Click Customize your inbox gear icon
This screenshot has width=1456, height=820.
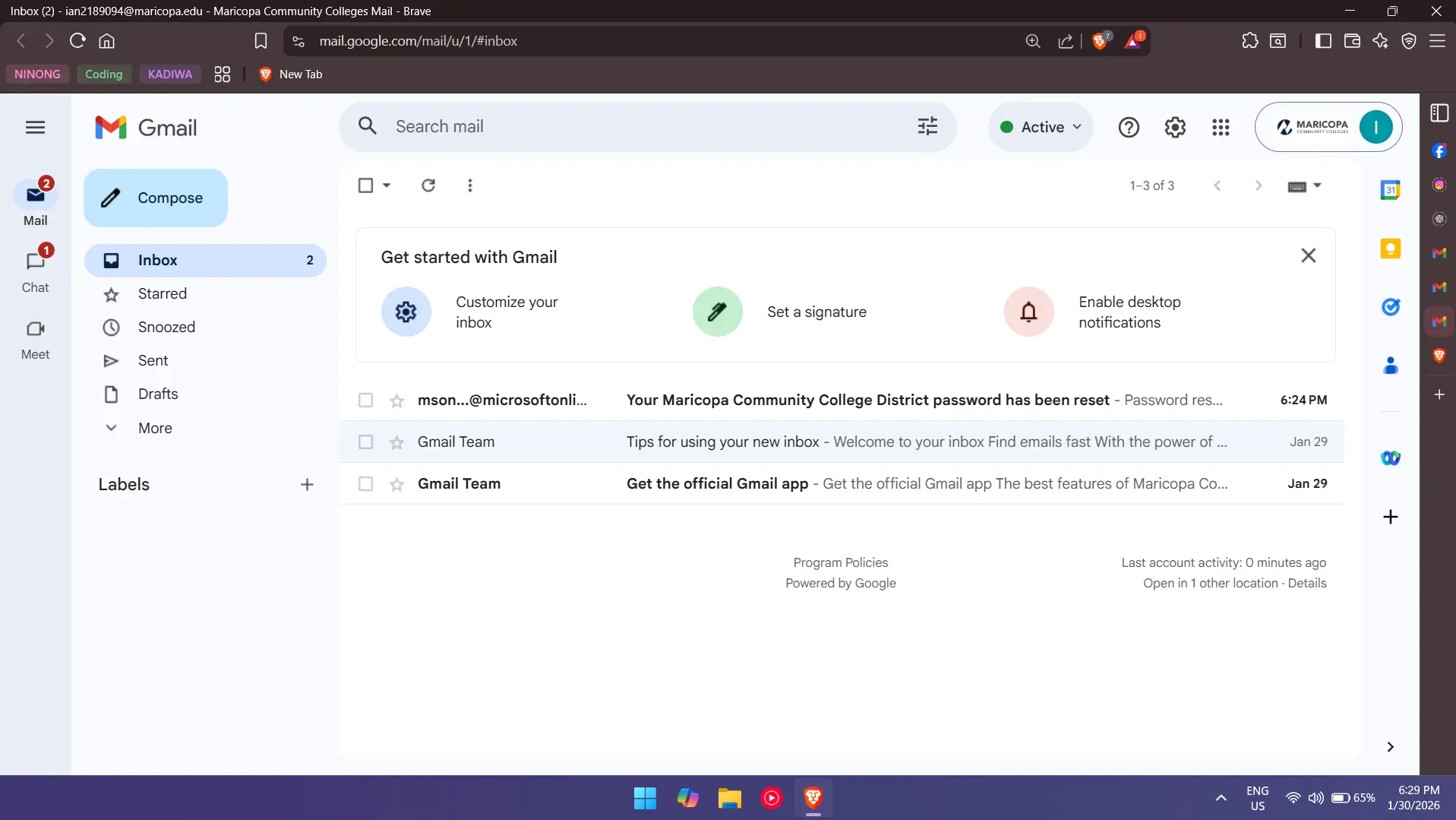coord(406,312)
